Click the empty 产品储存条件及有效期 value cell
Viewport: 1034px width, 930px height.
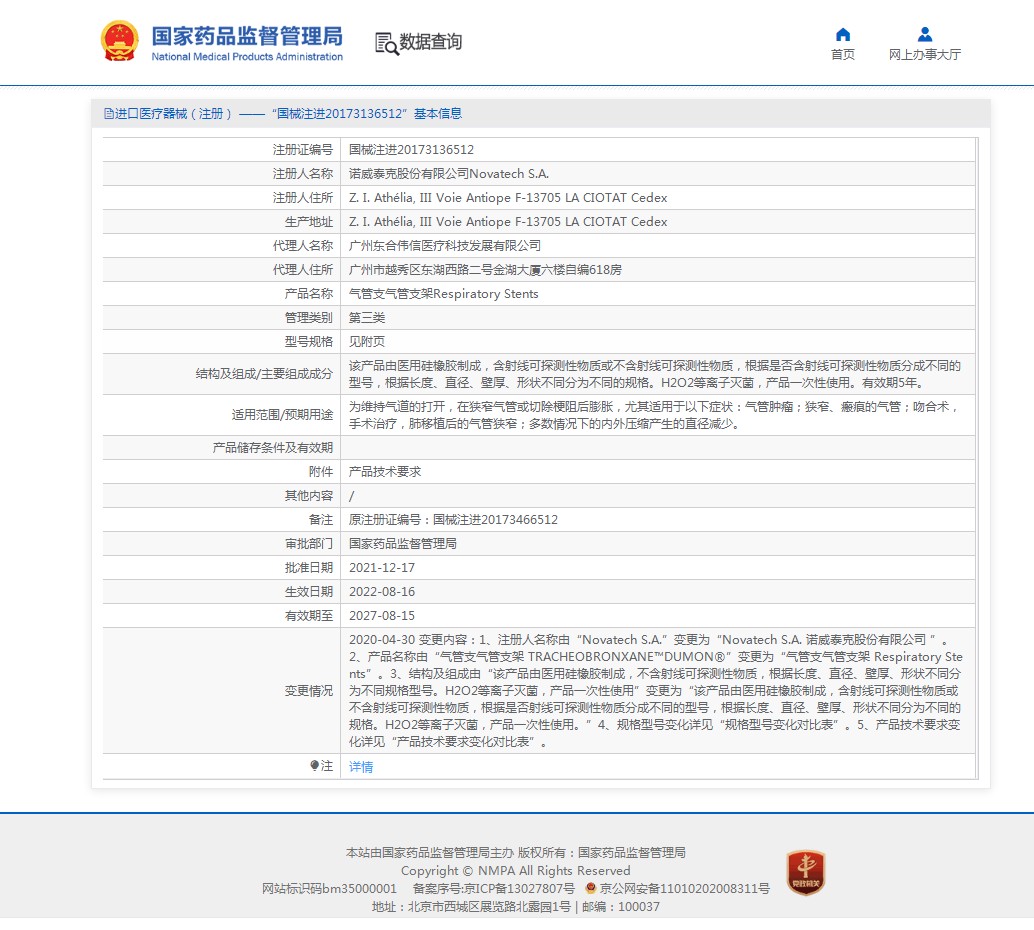[x=657, y=447]
